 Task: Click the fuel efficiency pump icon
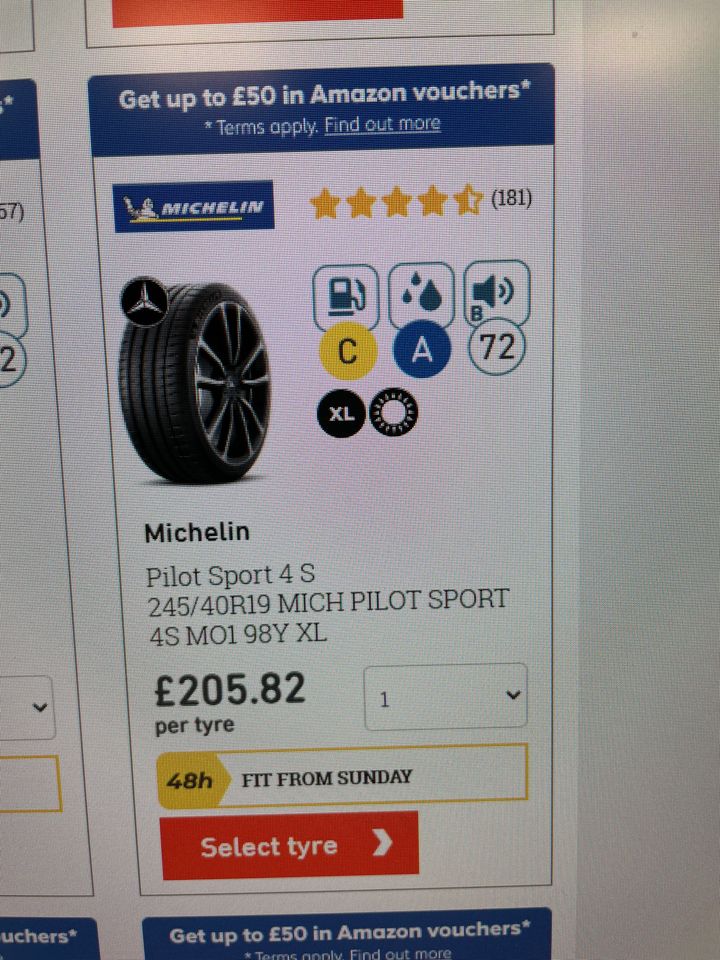click(x=346, y=295)
